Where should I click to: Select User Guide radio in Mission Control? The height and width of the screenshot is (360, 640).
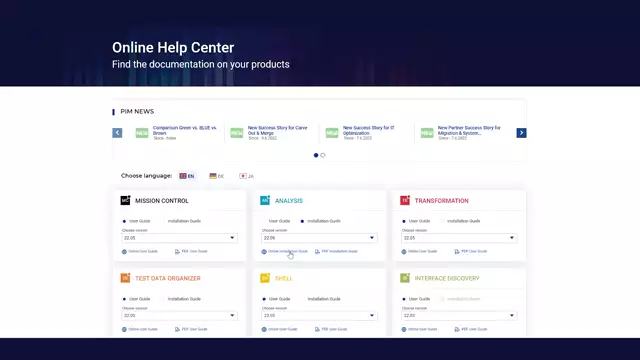(124, 221)
